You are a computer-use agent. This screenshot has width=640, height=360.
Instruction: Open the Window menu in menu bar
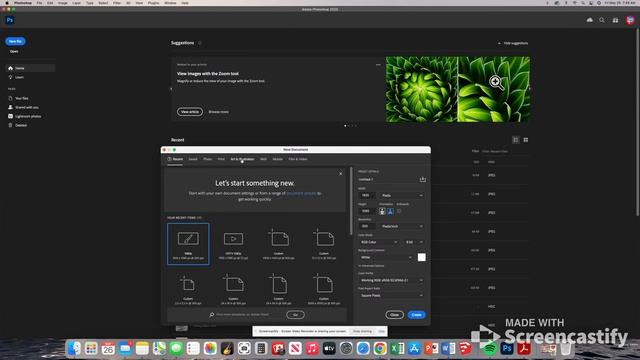tap(170, 3)
